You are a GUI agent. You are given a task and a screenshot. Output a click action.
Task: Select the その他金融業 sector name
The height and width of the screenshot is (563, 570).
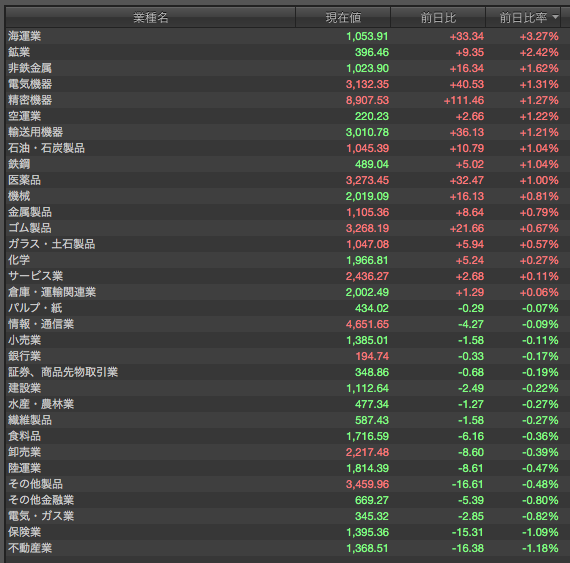pyautogui.click(x=41, y=500)
